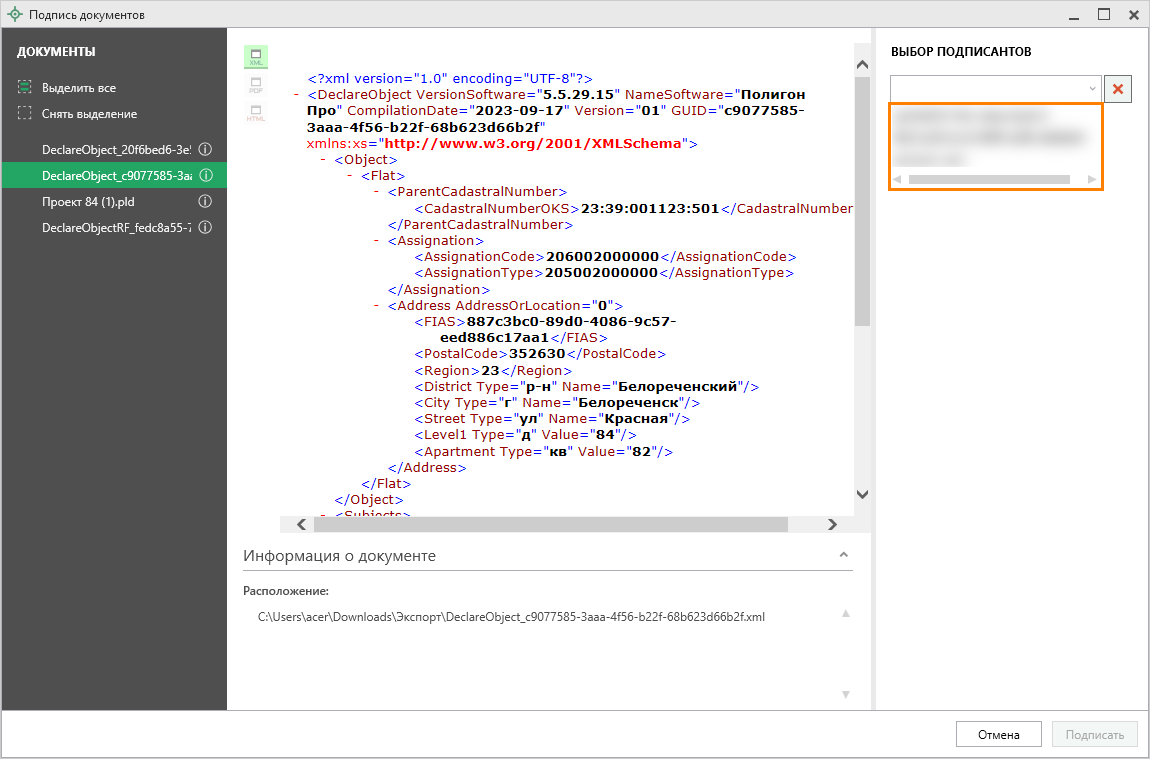Screen dimensions: 1150x759
Task: Click red X to remove signer
Action: (x=1118, y=89)
